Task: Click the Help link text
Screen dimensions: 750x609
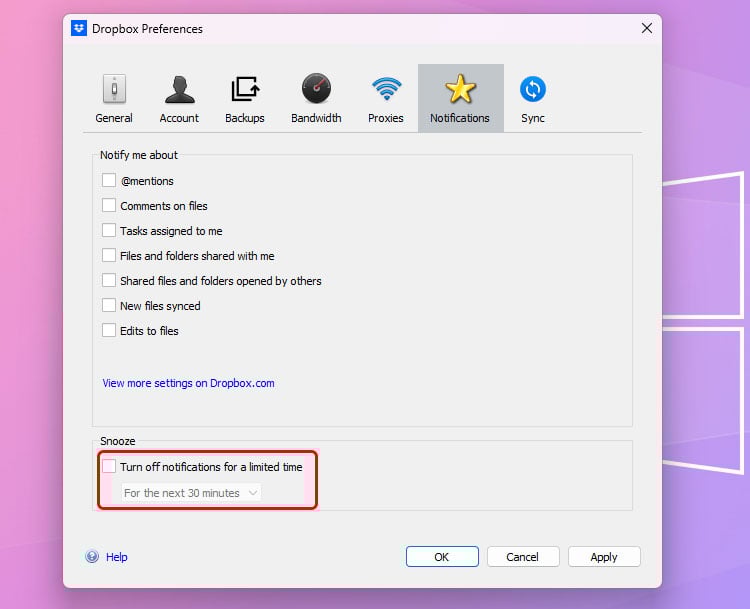Action: tap(116, 557)
